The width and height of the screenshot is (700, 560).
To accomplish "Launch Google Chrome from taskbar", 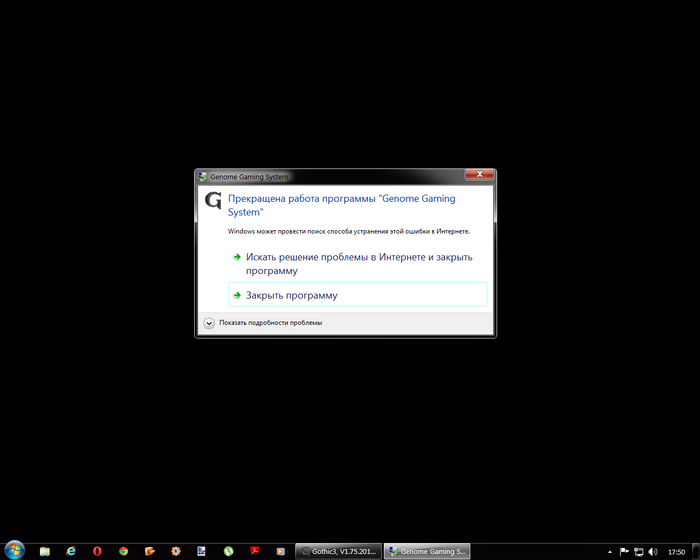I will (x=123, y=551).
